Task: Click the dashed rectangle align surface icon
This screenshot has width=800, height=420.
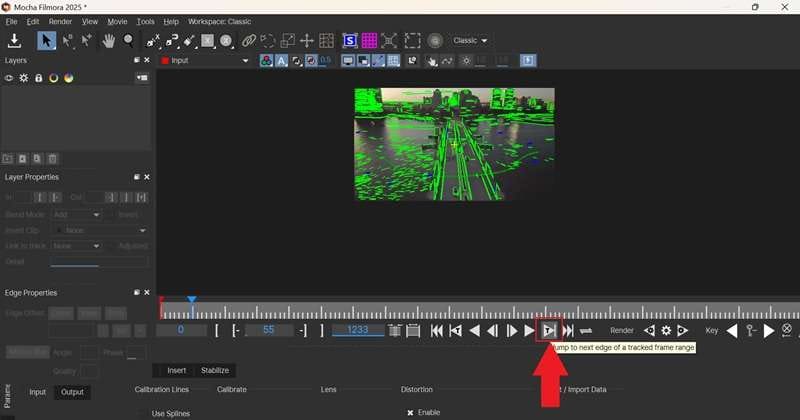Action: (x=412, y=40)
